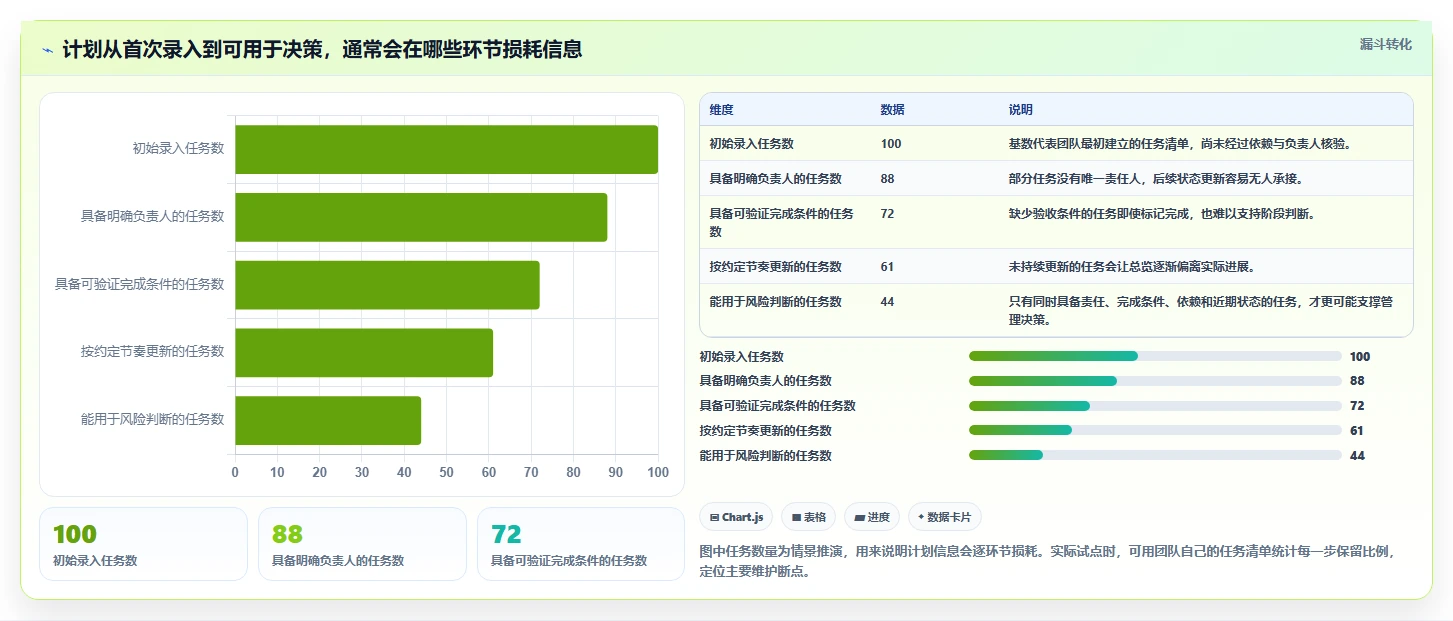This screenshot has height=621, width=1453.
Task: Click the 具备可验证完成条件的任务数 chart bar
Action: [387, 285]
